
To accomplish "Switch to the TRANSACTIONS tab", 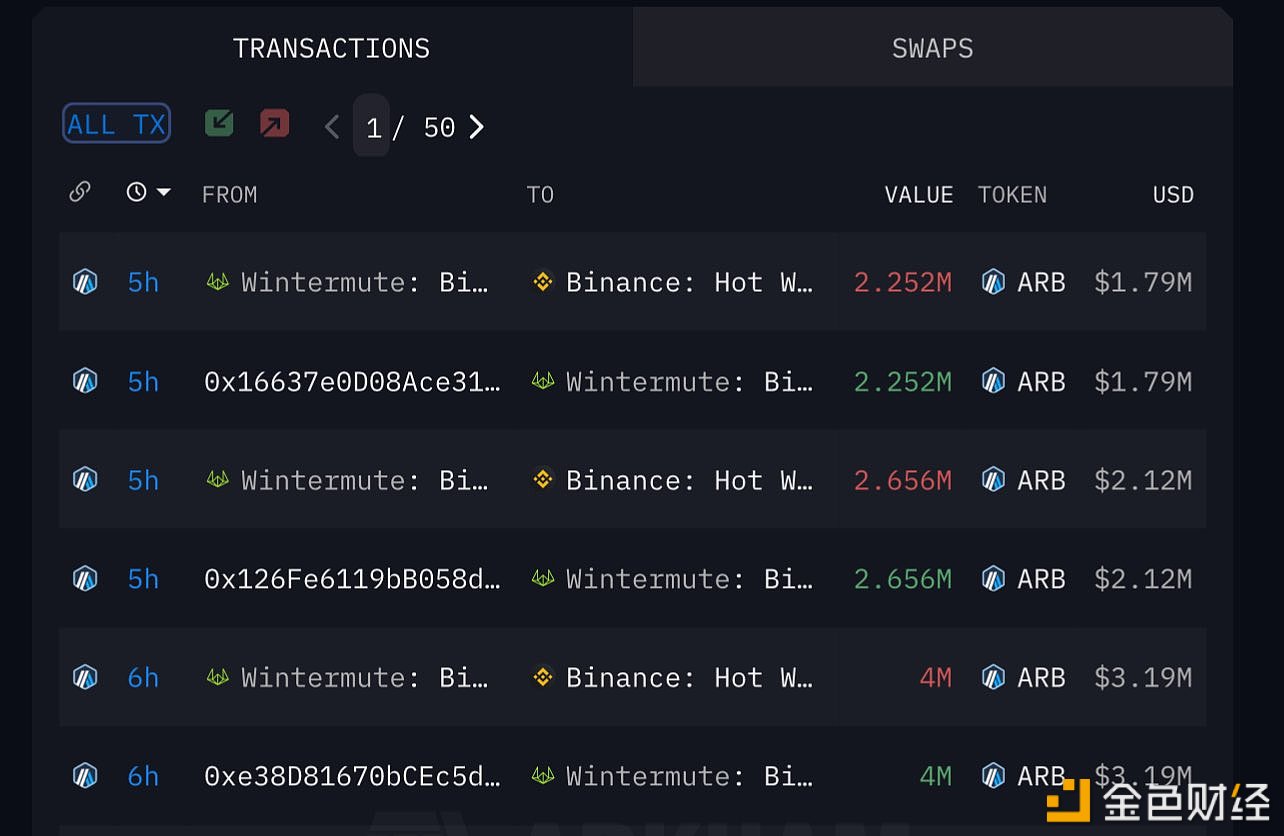I will point(332,48).
